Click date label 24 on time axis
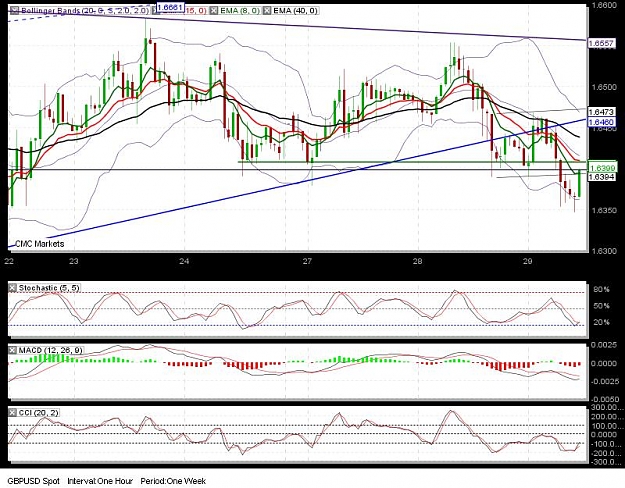This screenshot has height=488, width=625. click(184, 262)
